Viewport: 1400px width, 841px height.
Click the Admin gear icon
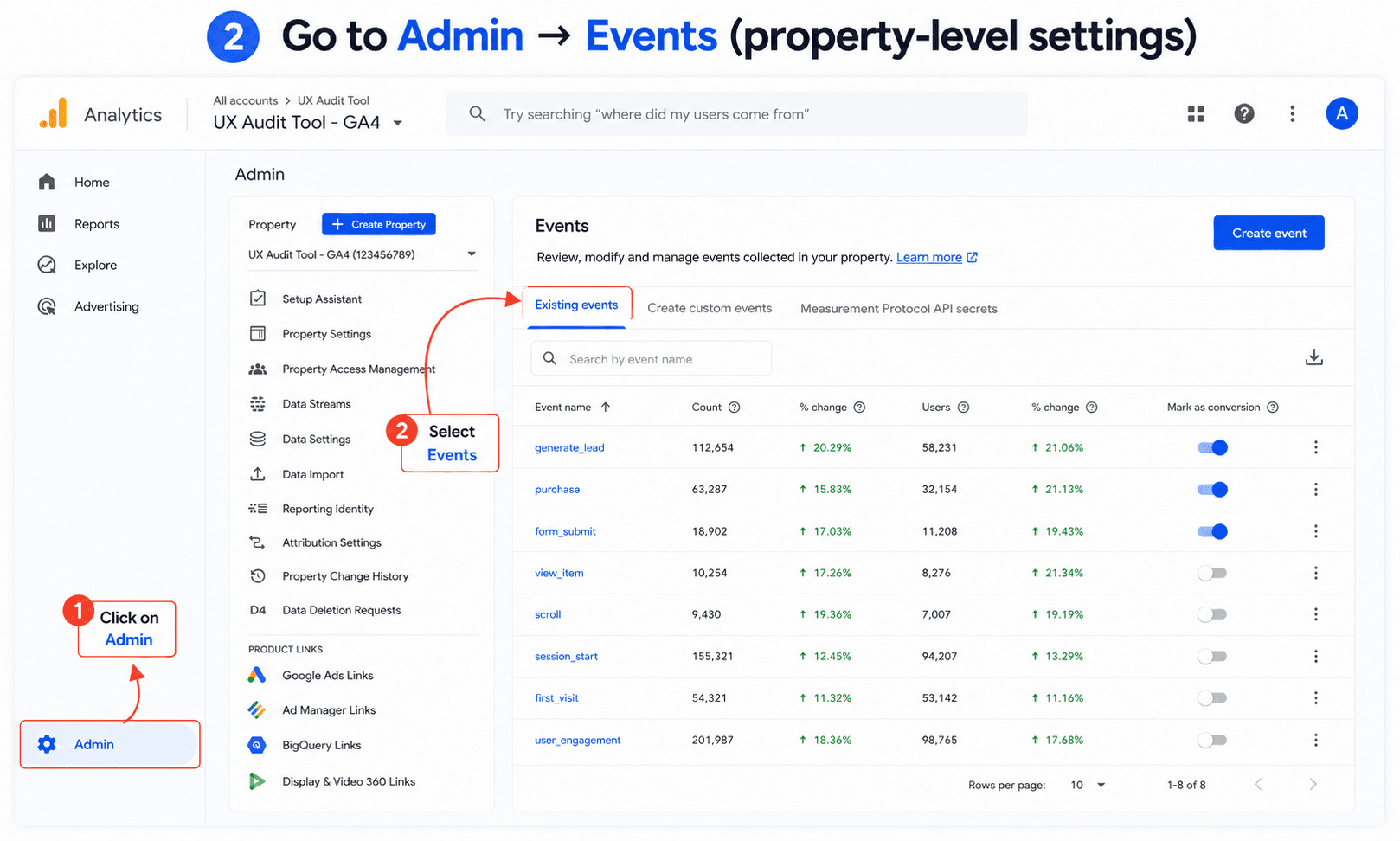(47, 744)
